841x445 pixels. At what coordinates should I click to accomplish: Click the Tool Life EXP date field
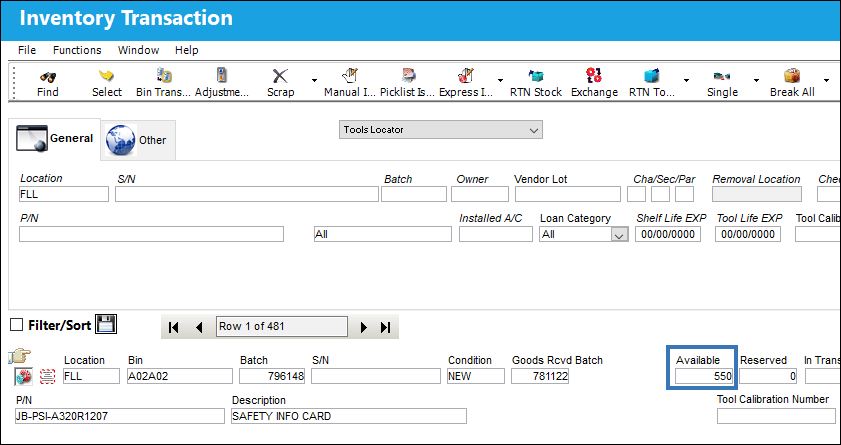(748, 234)
